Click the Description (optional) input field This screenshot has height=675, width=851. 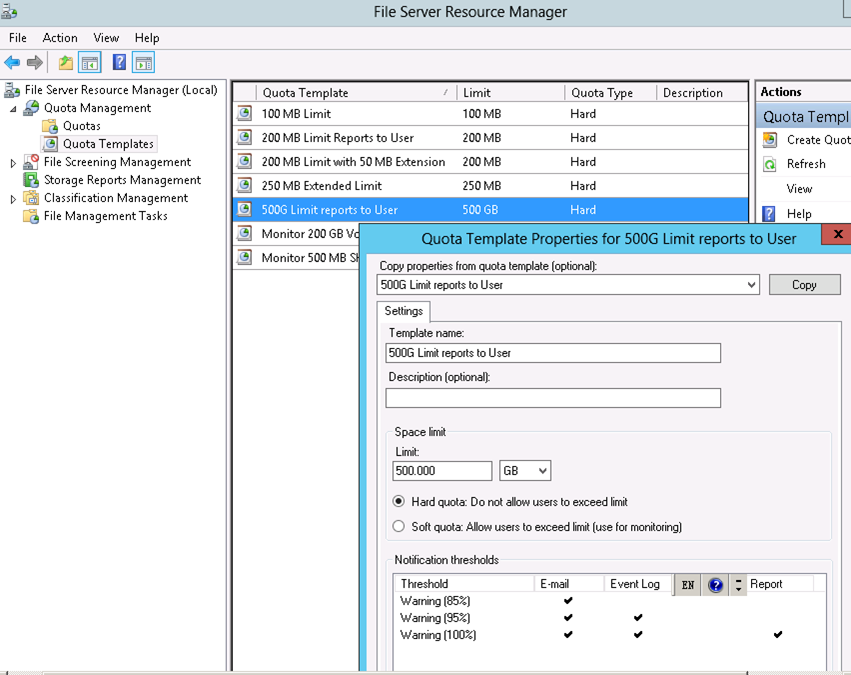(x=553, y=398)
